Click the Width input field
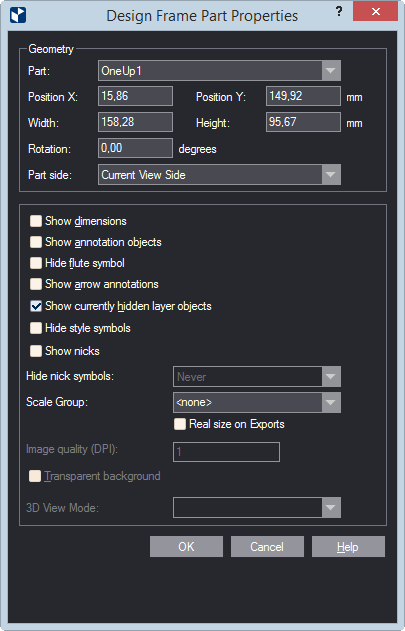The image size is (405, 631). pos(135,122)
